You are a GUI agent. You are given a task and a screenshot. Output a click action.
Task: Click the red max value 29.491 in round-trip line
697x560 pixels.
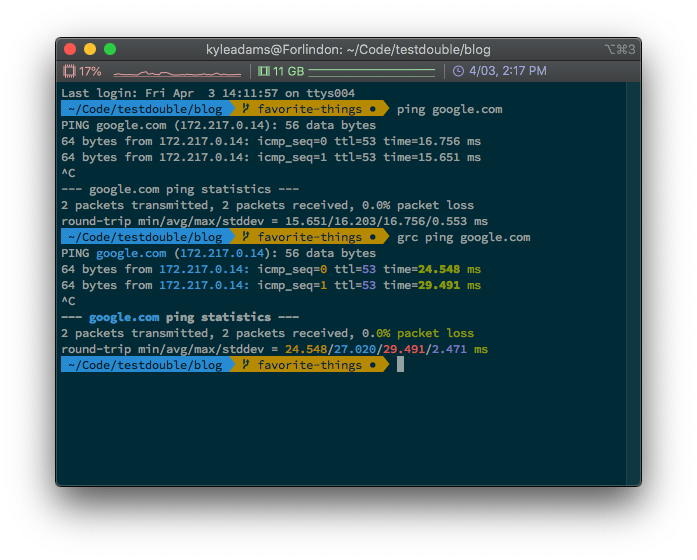pyautogui.click(x=404, y=349)
